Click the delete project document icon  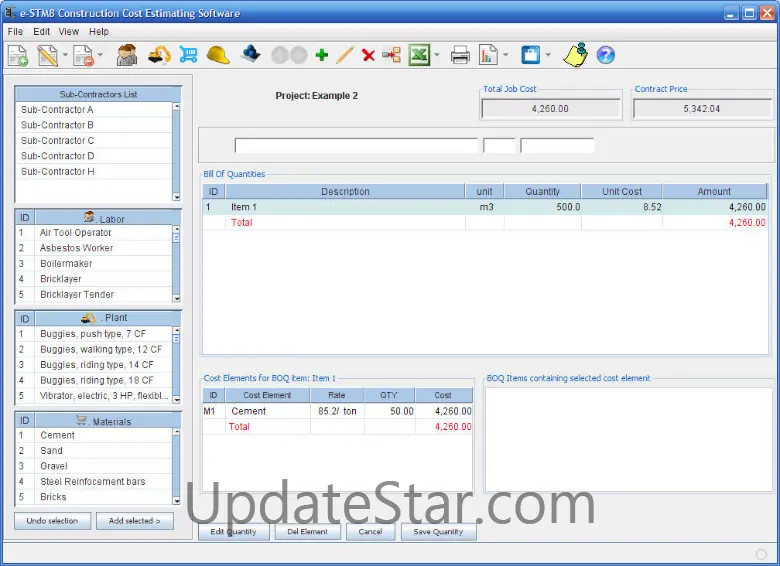pos(83,55)
